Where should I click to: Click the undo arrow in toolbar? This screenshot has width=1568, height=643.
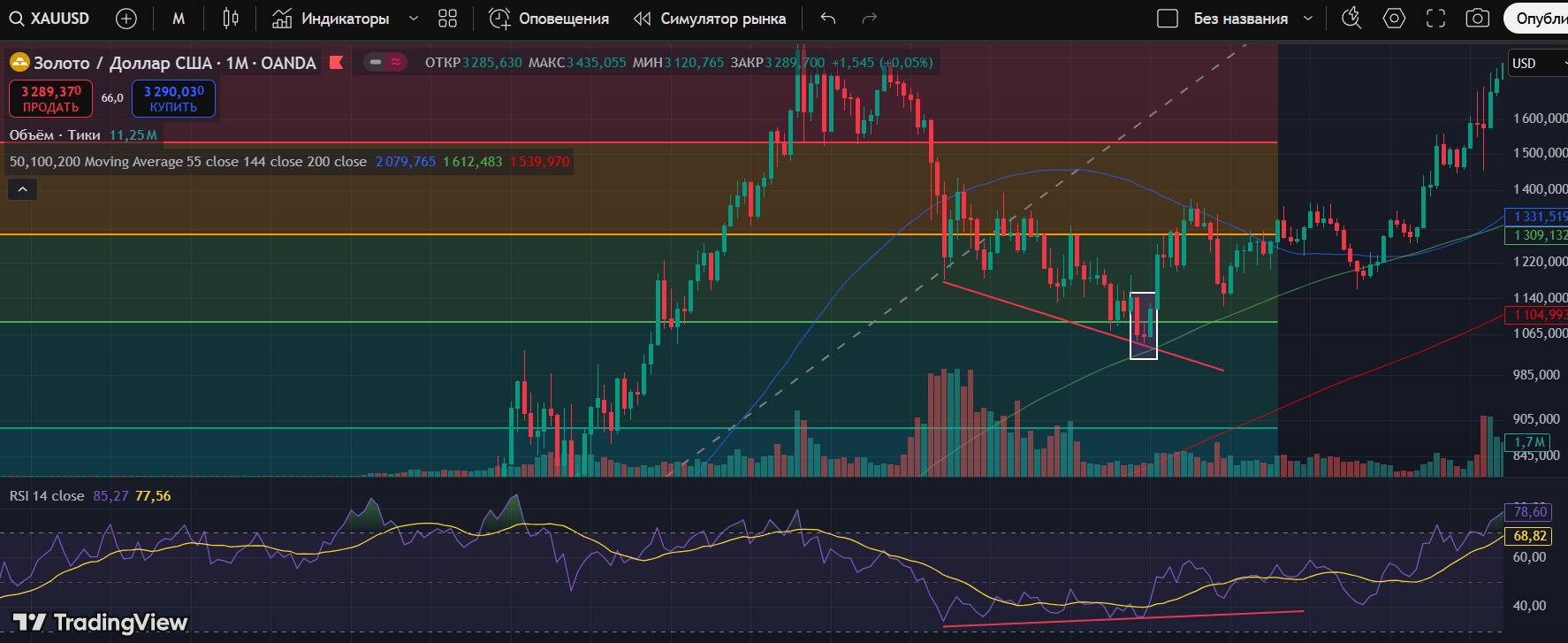[x=827, y=19]
